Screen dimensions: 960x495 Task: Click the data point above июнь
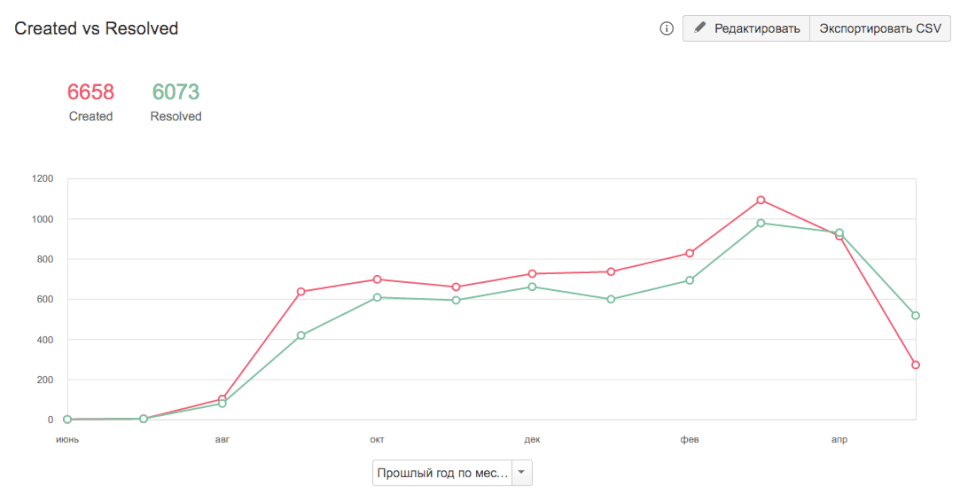[67, 419]
